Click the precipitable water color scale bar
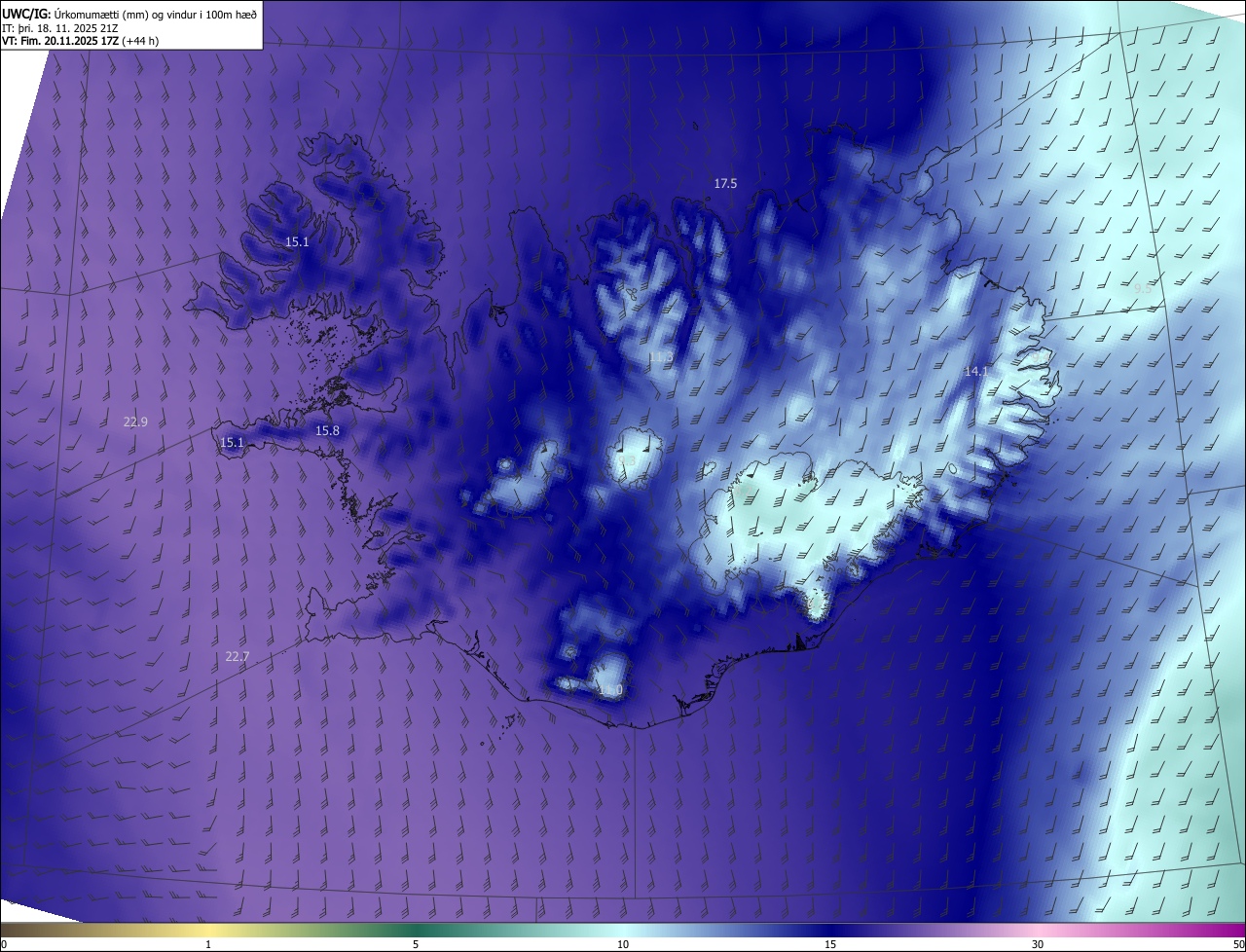Viewport: 1246px width, 952px height. point(623,930)
